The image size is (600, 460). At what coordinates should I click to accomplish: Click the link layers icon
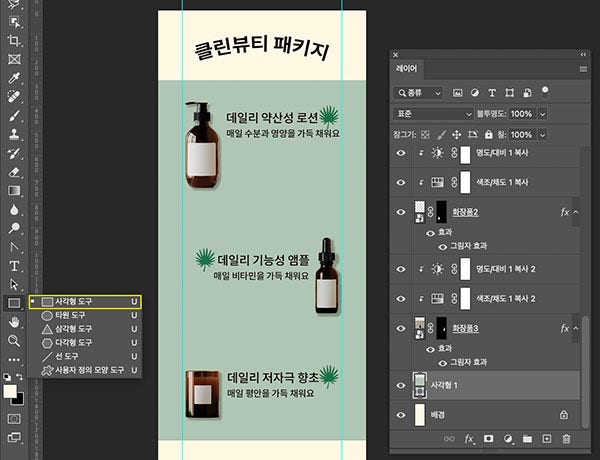(x=449, y=439)
